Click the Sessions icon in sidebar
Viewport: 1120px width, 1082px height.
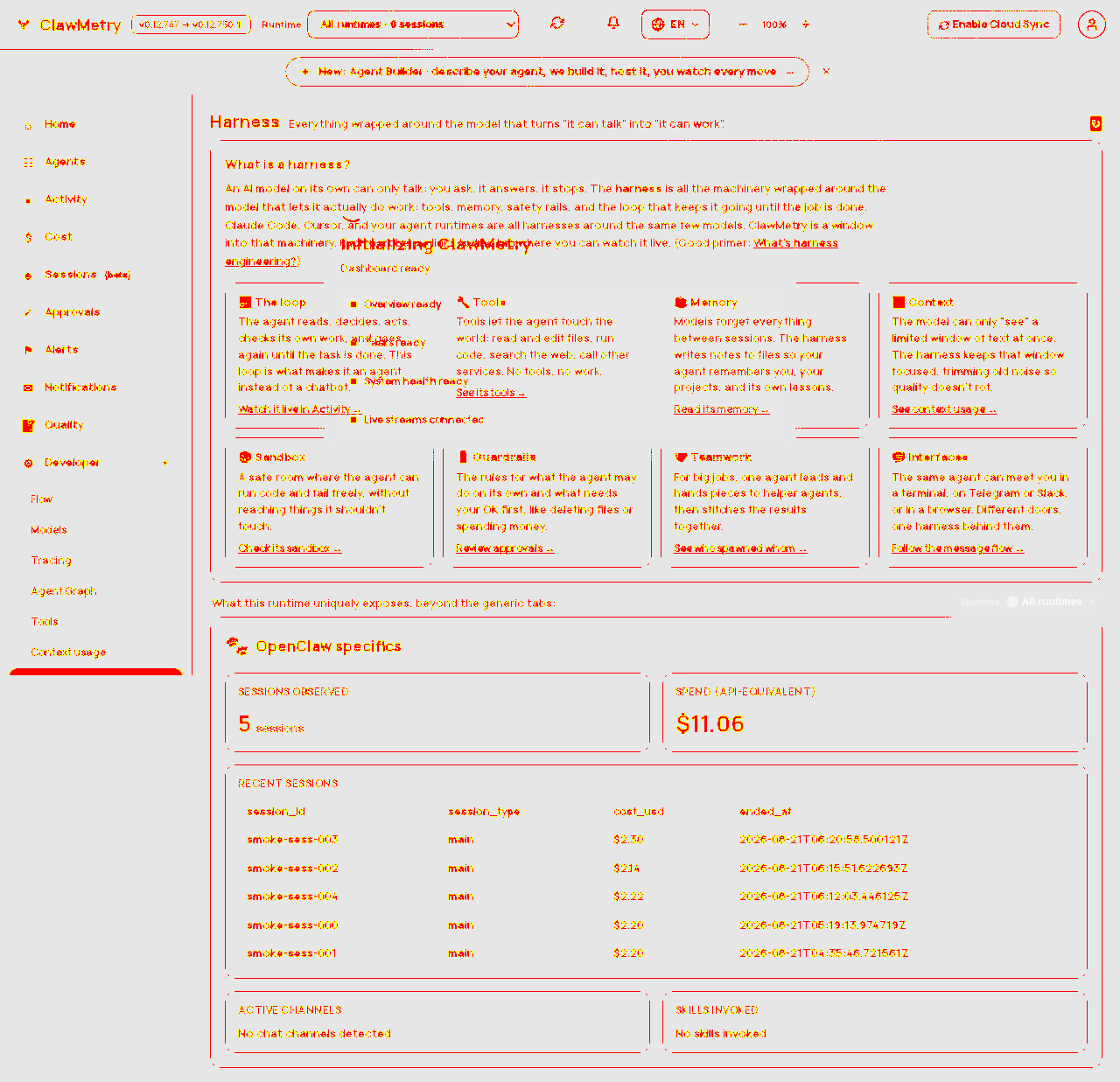(x=28, y=276)
